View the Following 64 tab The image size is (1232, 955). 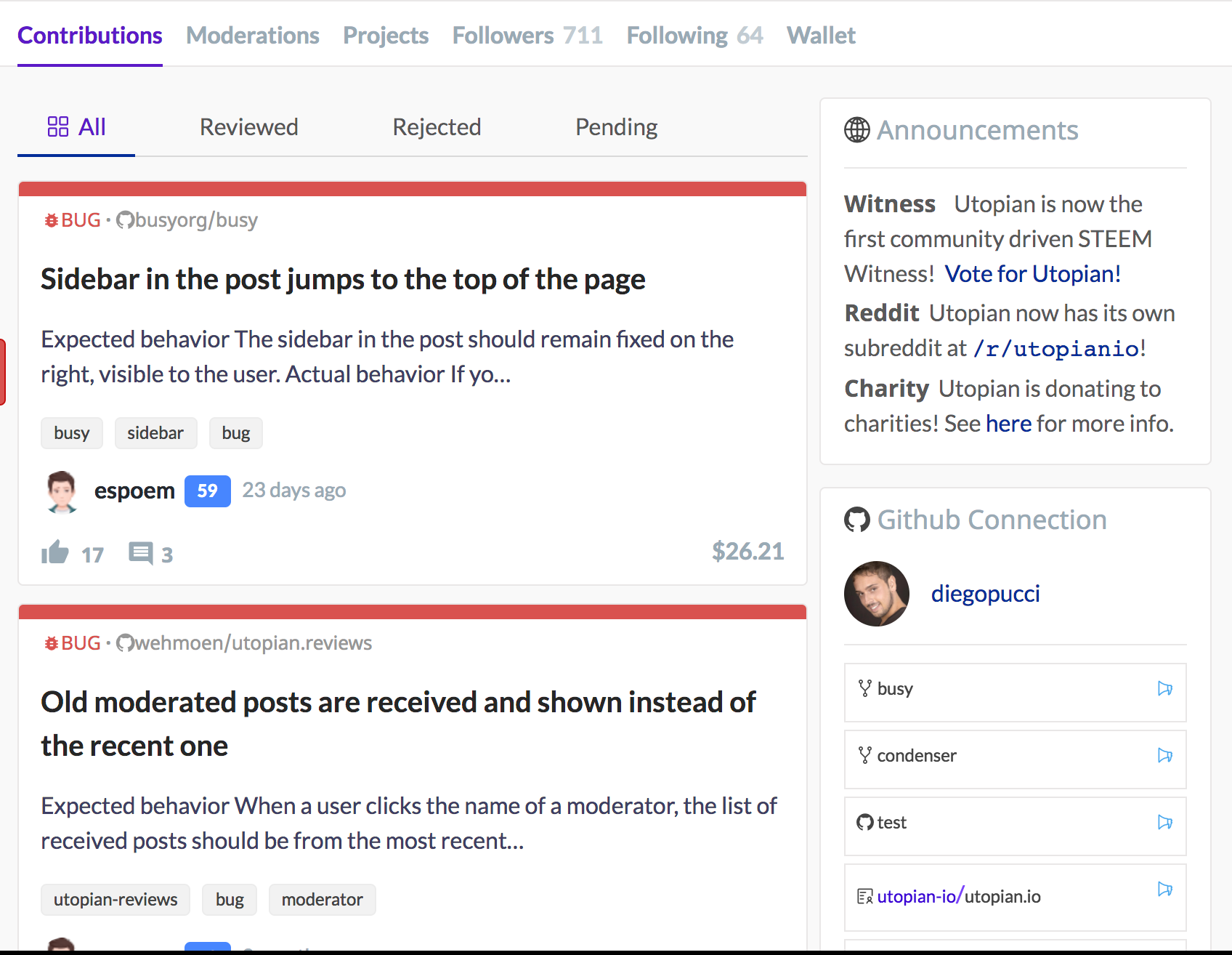[x=695, y=36]
